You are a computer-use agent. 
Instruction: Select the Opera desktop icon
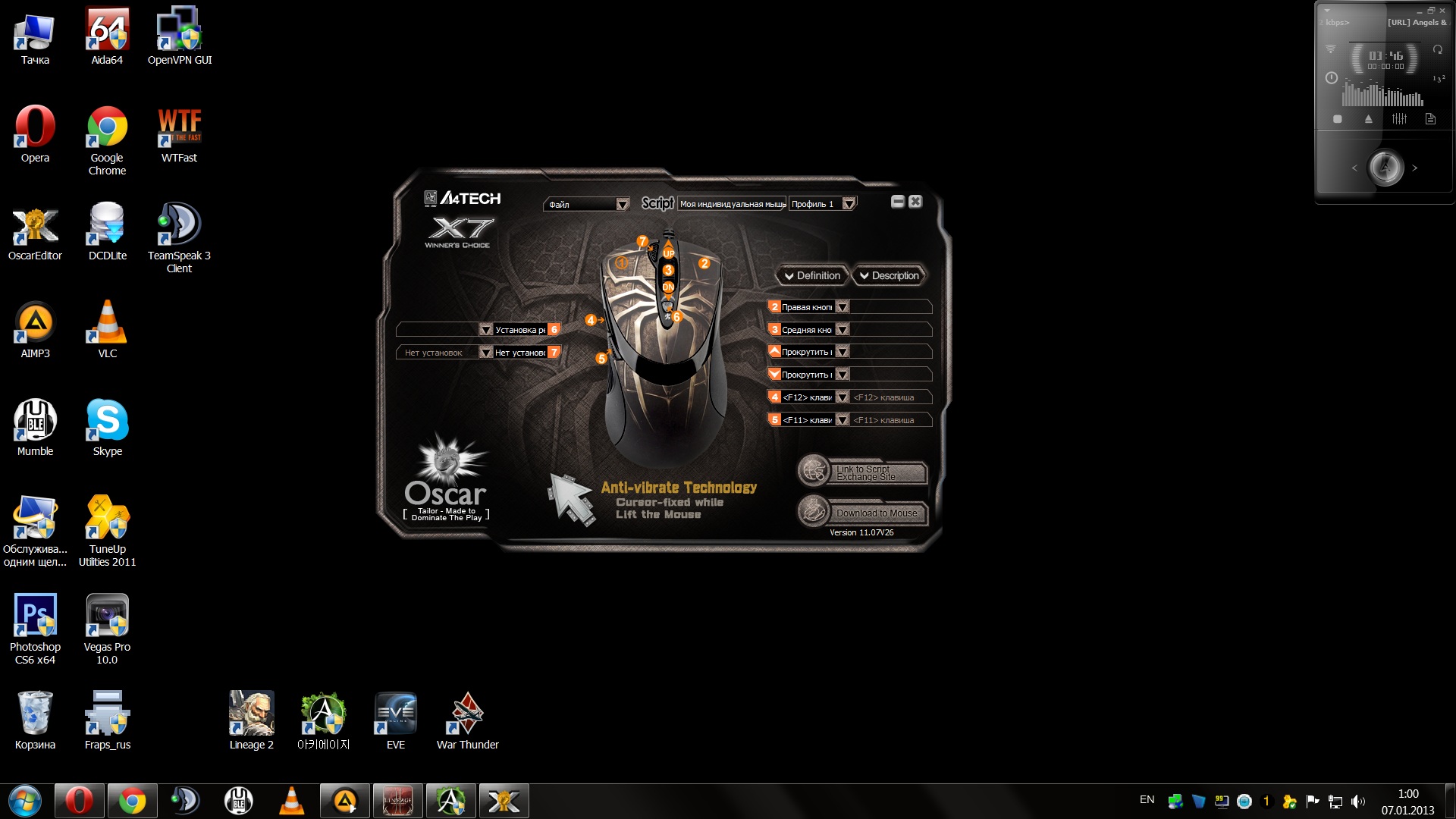tap(35, 134)
